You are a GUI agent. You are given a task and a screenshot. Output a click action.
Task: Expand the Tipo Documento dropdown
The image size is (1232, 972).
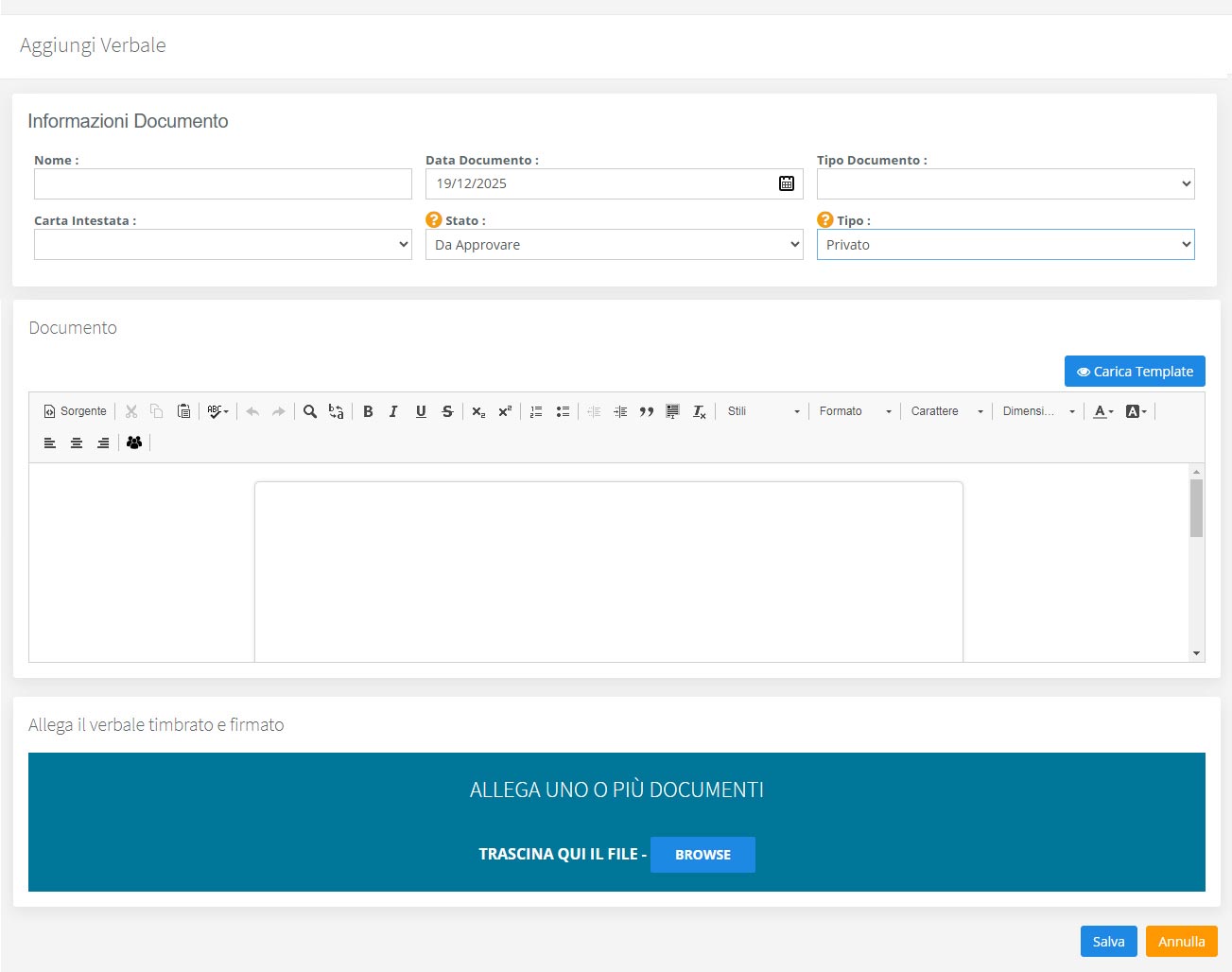pos(1005,184)
